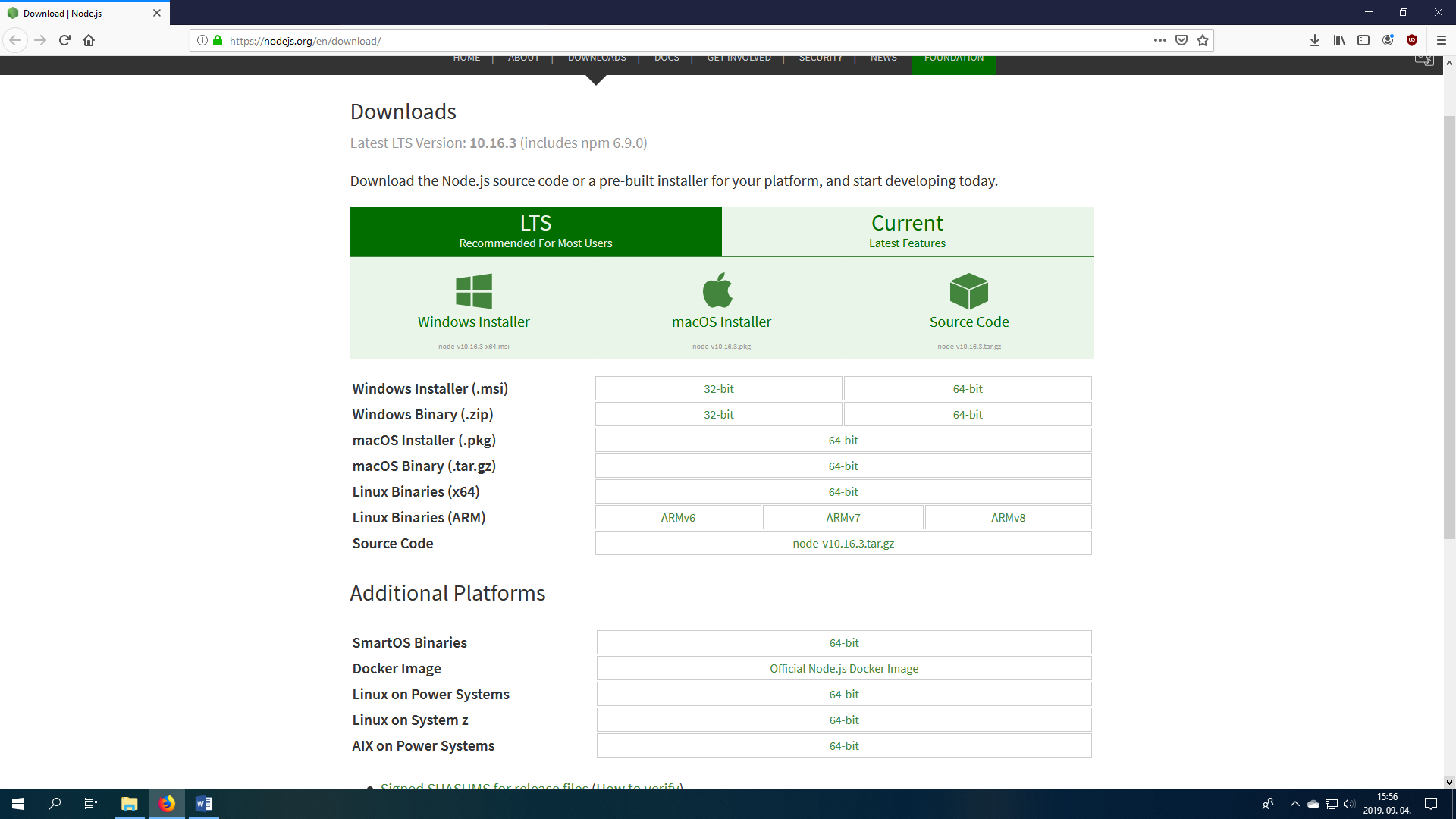
Task: Download node-v10.16.3.tar.gz source code
Action: (x=843, y=543)
